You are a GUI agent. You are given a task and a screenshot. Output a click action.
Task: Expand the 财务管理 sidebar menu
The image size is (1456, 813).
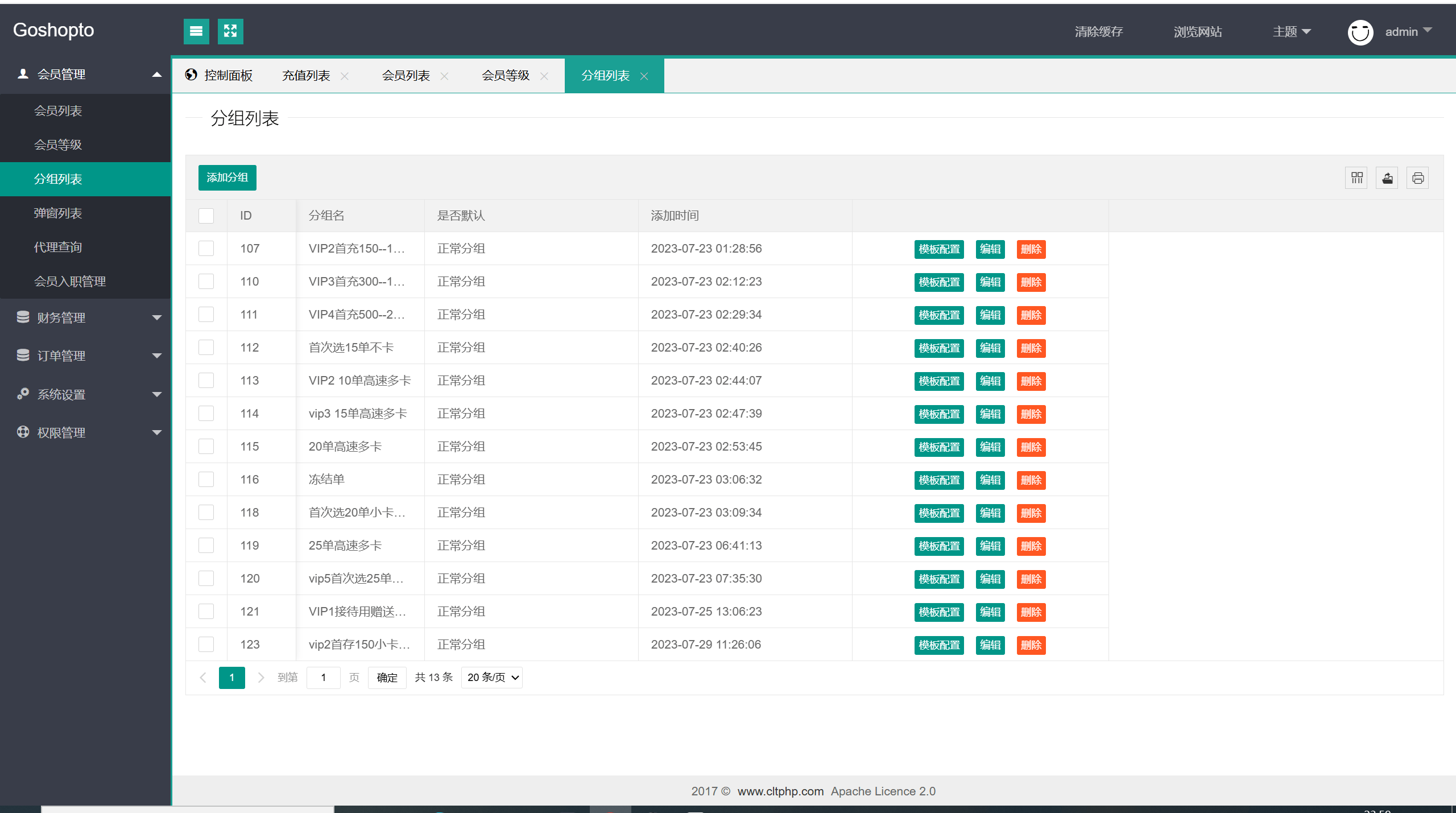pyautogui.click(x=85, y=317)
